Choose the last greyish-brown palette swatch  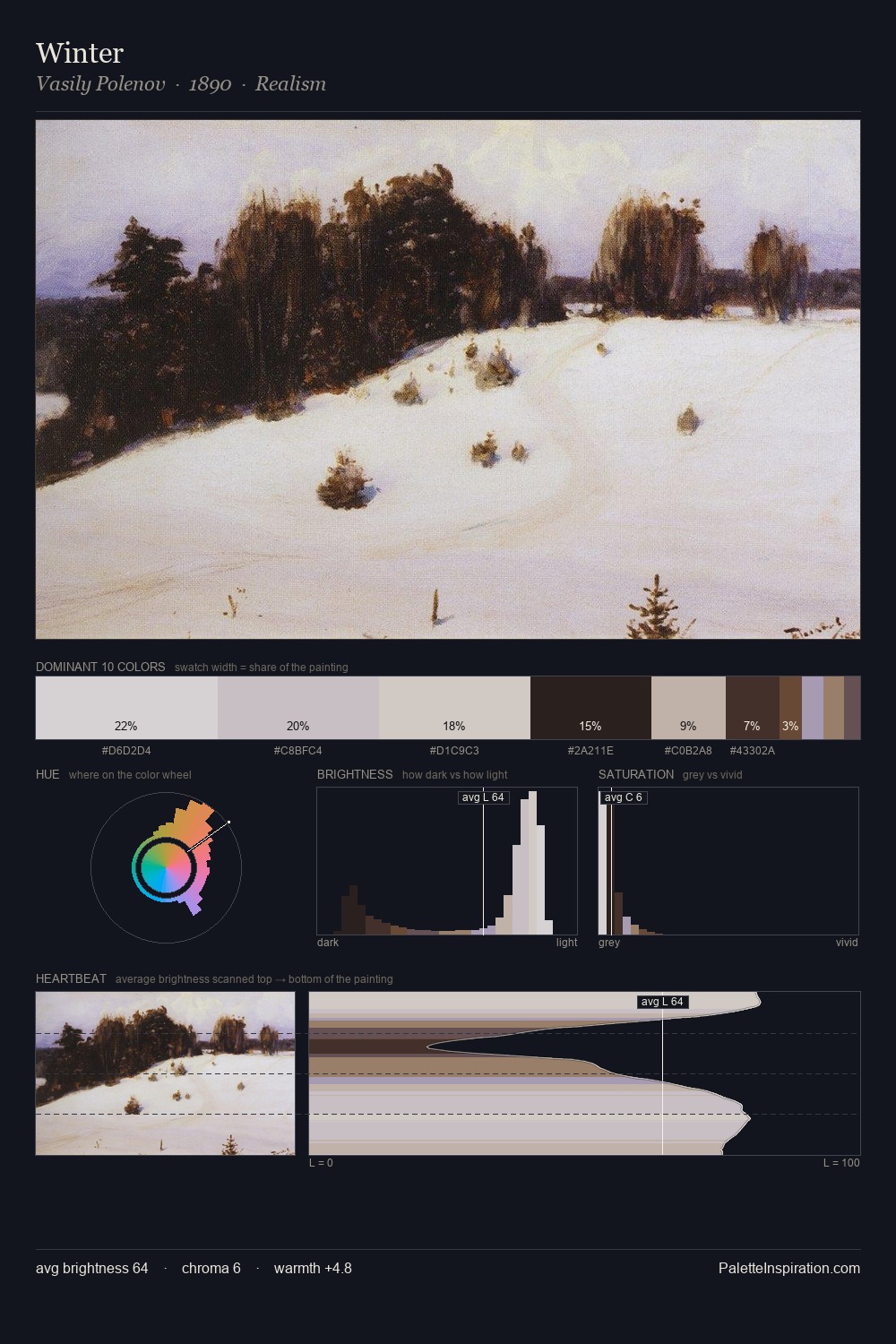[x=852, y=708]
